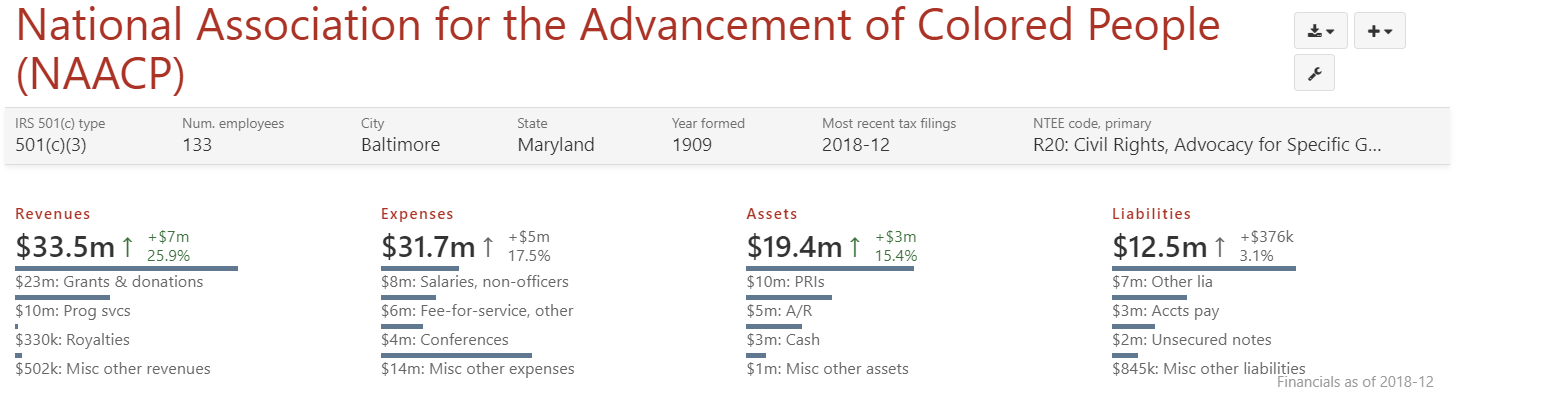Click '$23m: Grants & donations' row
Viewport: 1556px width, 406px height.
click(x=109, y=282)
